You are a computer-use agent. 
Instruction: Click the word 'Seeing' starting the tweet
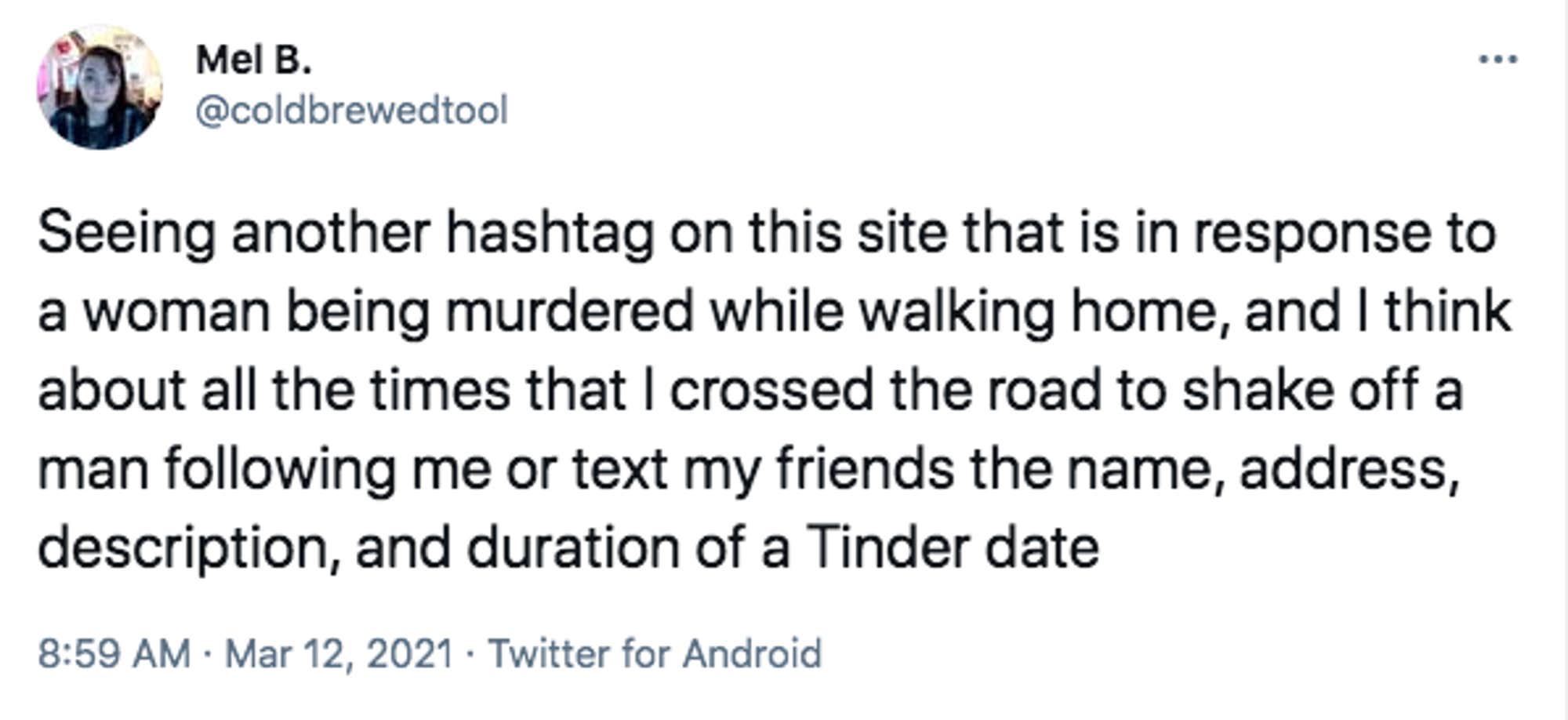point(126,234)
